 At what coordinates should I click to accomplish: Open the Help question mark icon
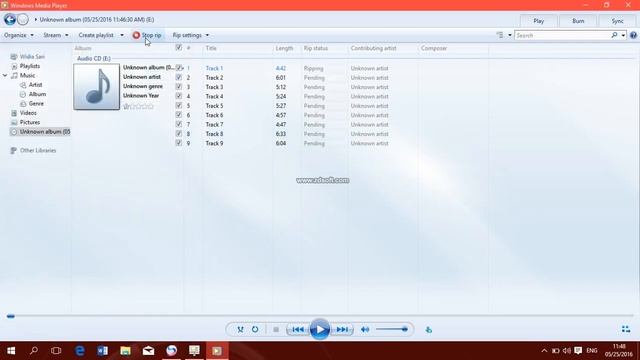pyautogui.click(x=633, y=35)
